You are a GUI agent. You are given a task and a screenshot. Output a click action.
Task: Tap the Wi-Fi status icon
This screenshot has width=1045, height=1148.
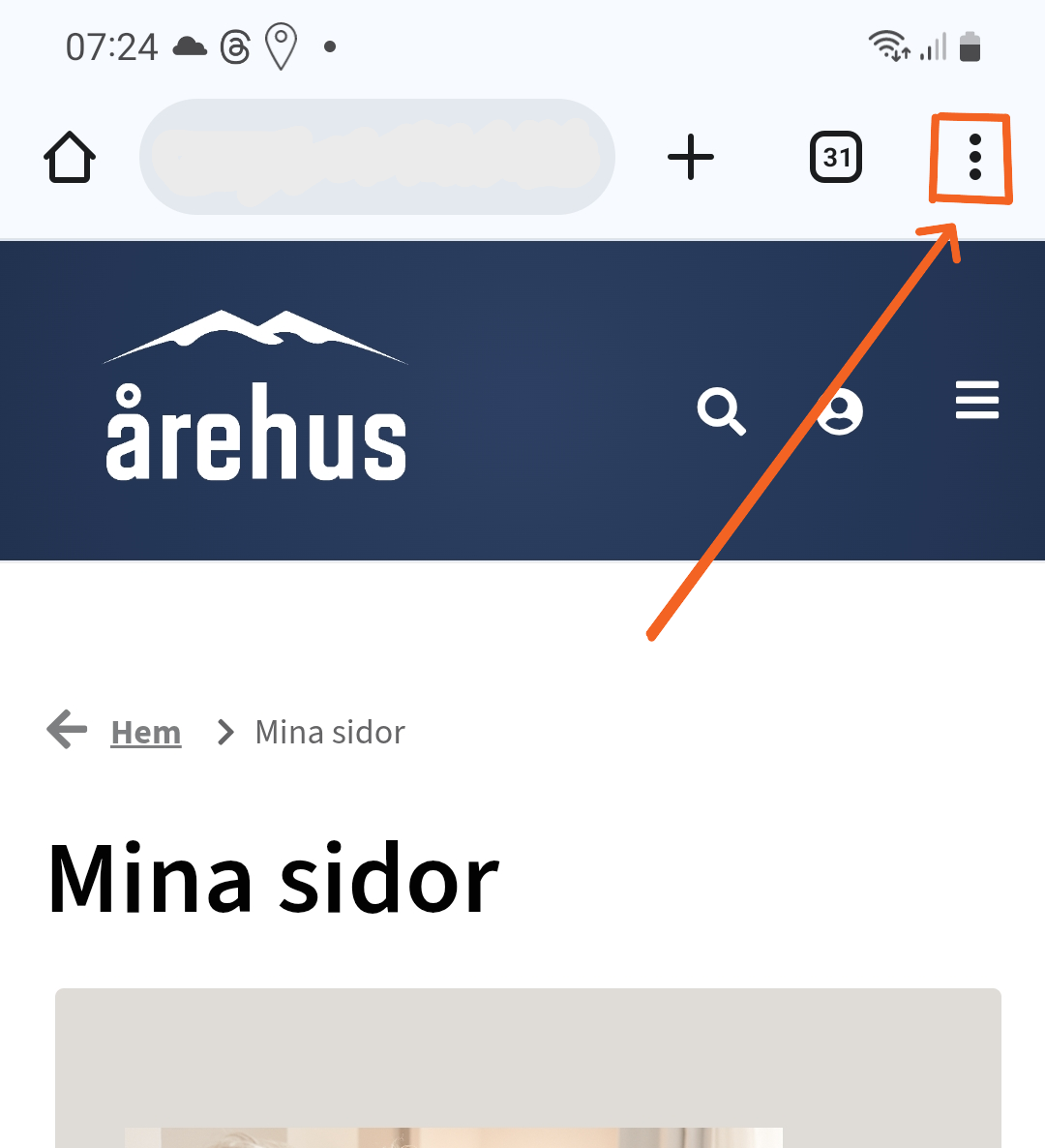coord(889,45)
